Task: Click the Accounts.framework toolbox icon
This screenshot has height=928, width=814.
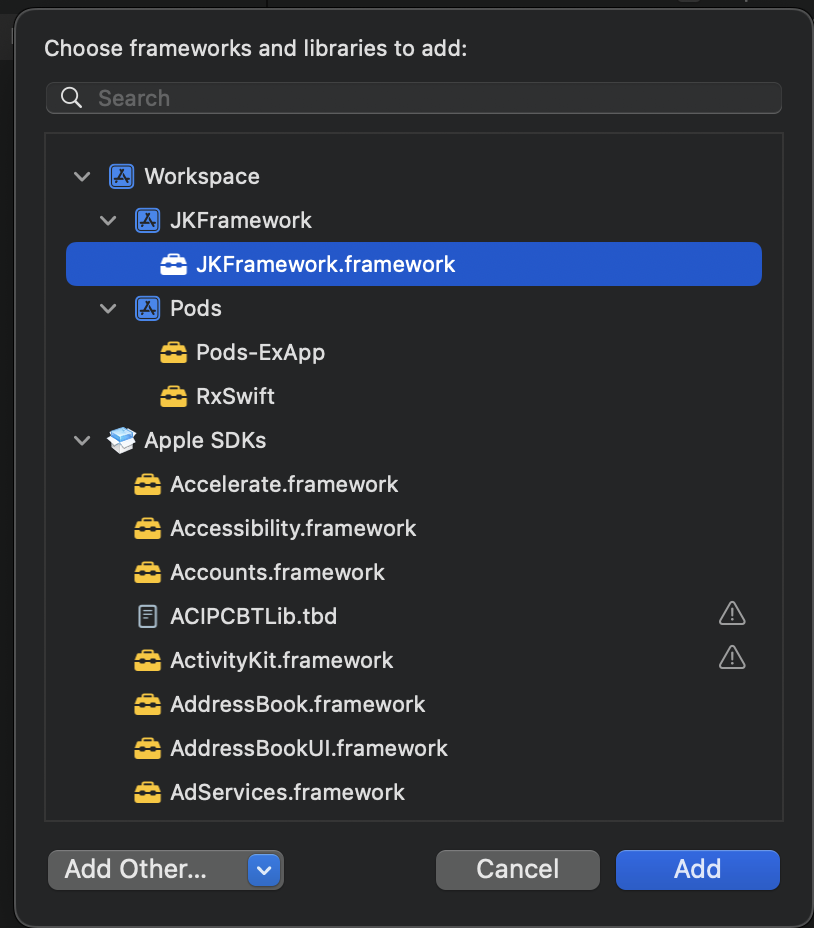Action: (x=147, y=572)
